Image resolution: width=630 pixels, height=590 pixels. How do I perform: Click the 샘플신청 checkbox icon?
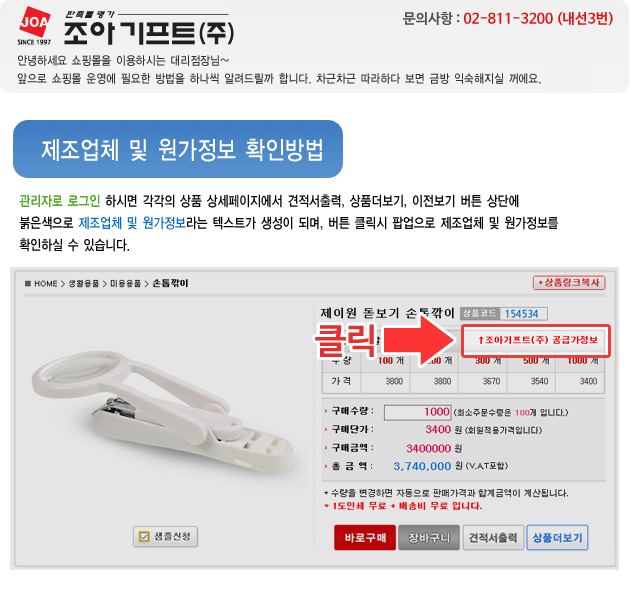click(x=144, y=537)
